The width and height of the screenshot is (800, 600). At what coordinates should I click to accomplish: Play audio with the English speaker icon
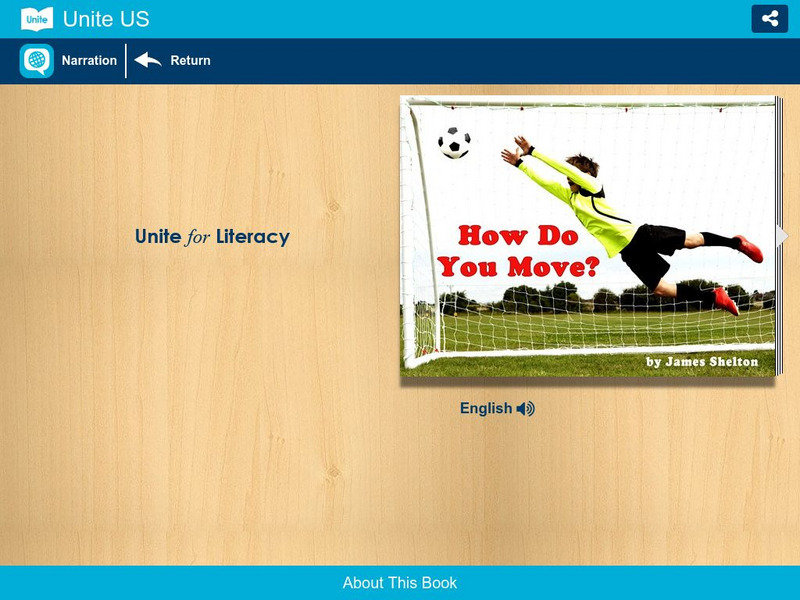tap(526, 409)
